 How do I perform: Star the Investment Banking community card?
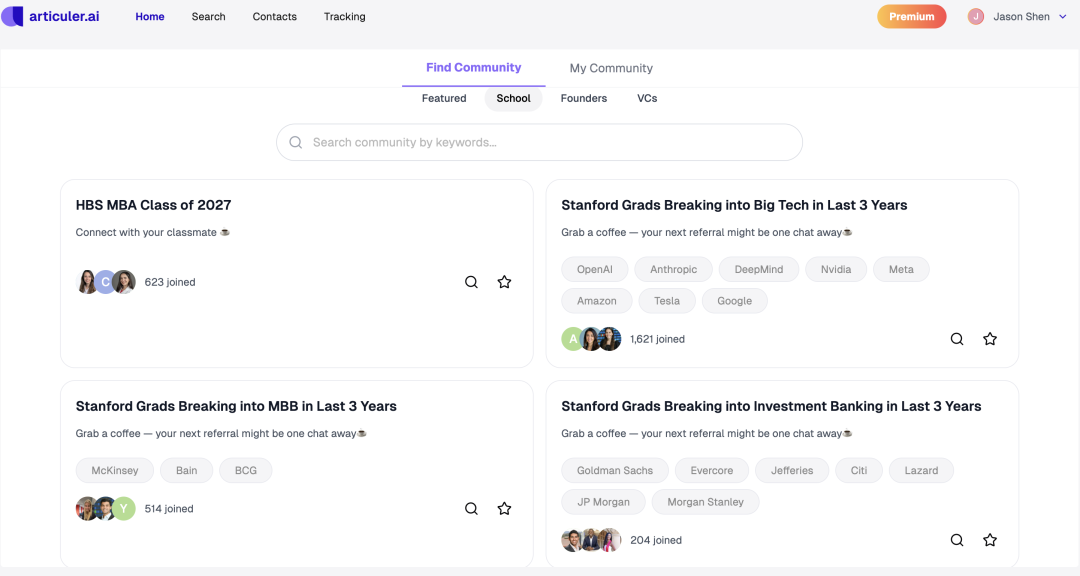[990, 540]
